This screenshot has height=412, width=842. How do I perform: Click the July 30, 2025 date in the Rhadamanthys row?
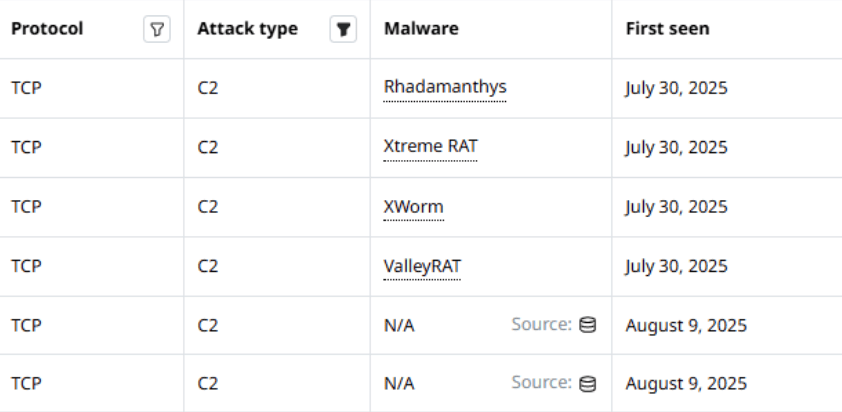[676, 88]
